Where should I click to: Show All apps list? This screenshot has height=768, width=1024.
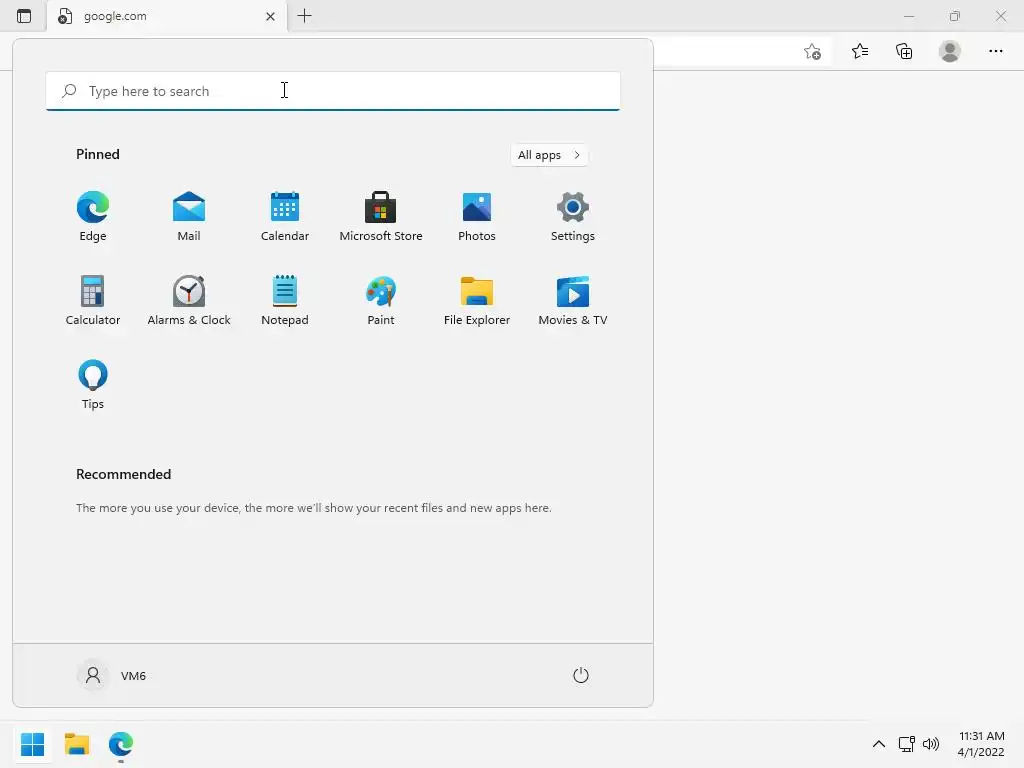(x=549, y=155)
